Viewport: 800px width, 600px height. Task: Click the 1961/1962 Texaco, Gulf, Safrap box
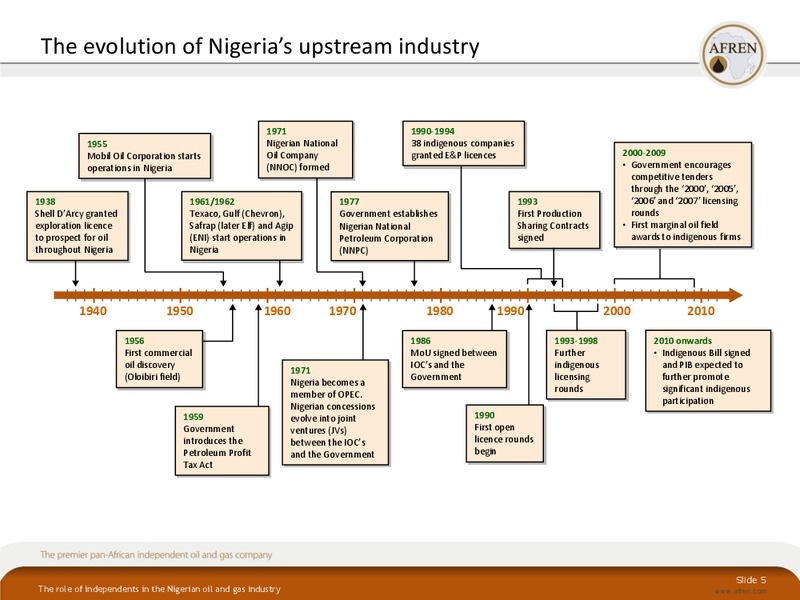(242, 226)
